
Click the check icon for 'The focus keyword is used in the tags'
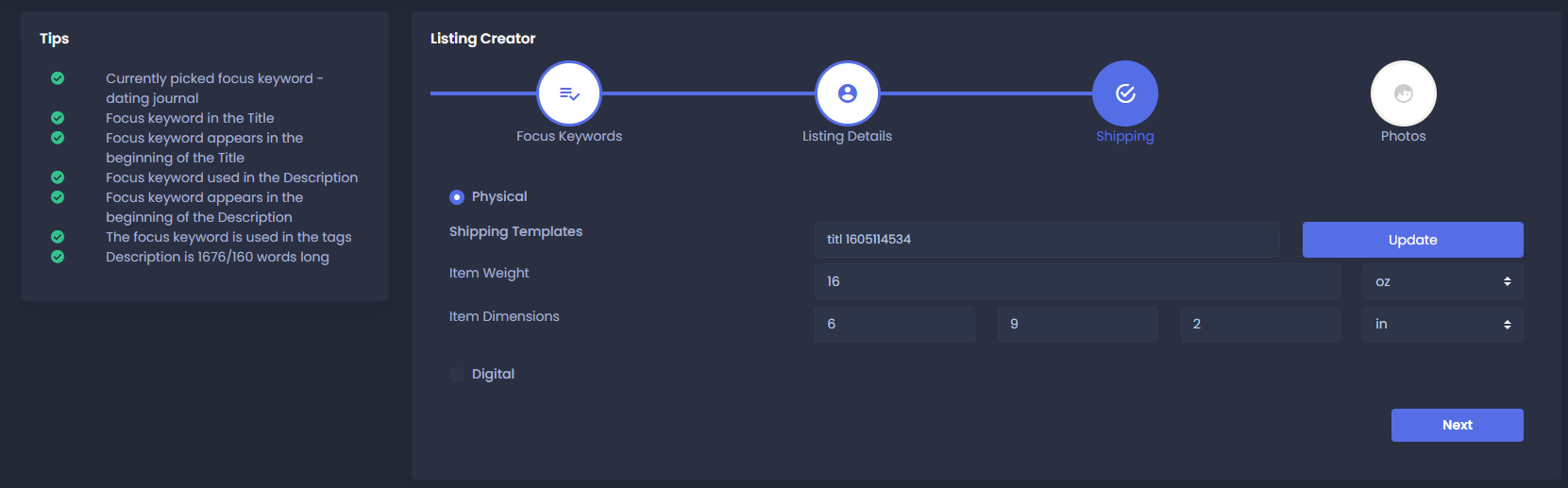coord(58,237)
